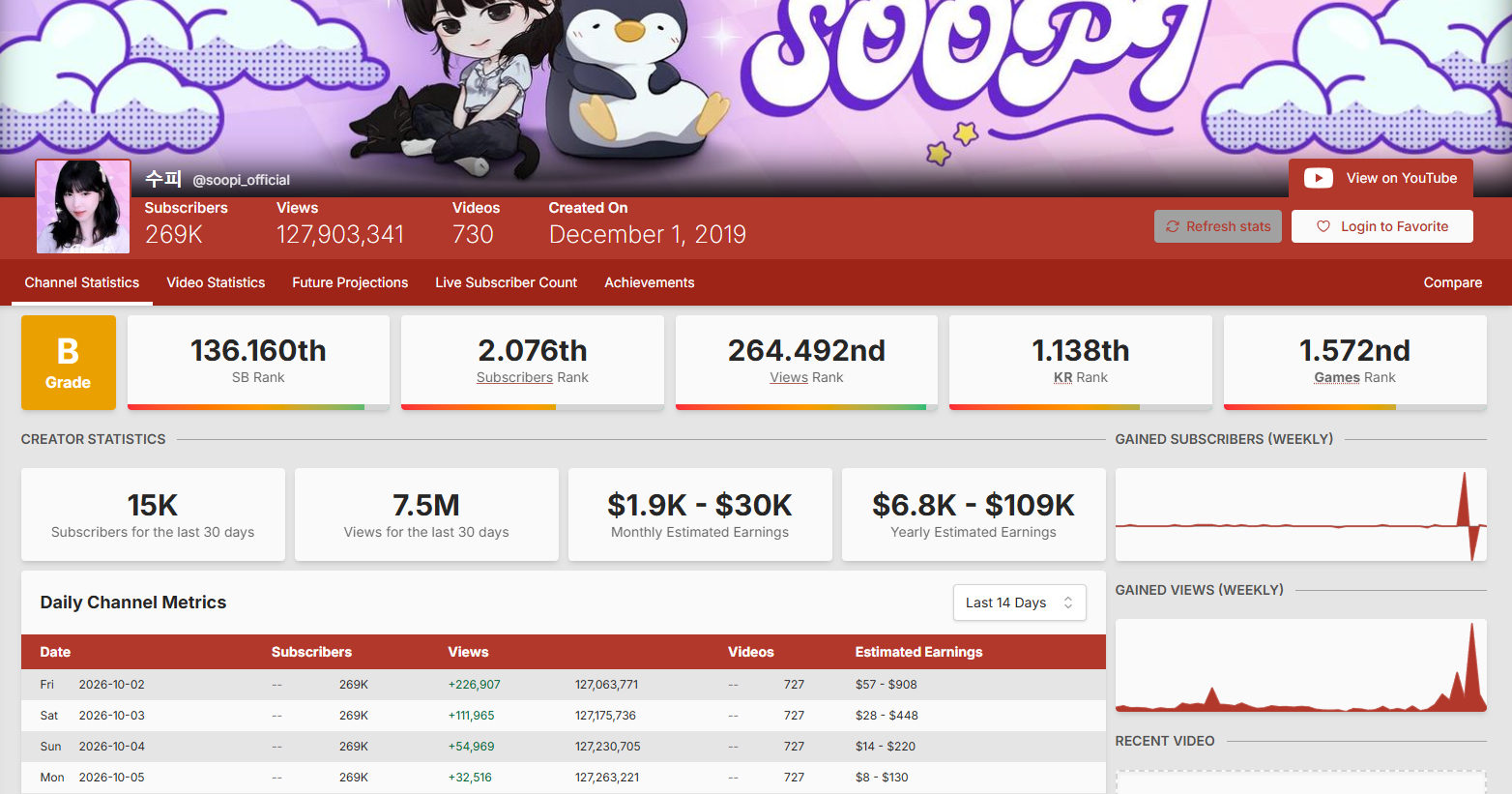The width and height of the screenshot is (1512, 794).
Task: Click the KR Rank link
Action: [x=1062, y=377]
